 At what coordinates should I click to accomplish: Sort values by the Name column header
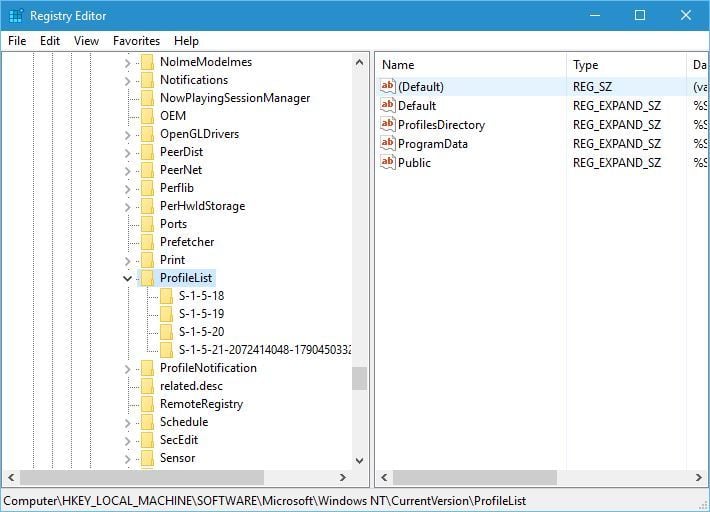(x=471, y=65)
